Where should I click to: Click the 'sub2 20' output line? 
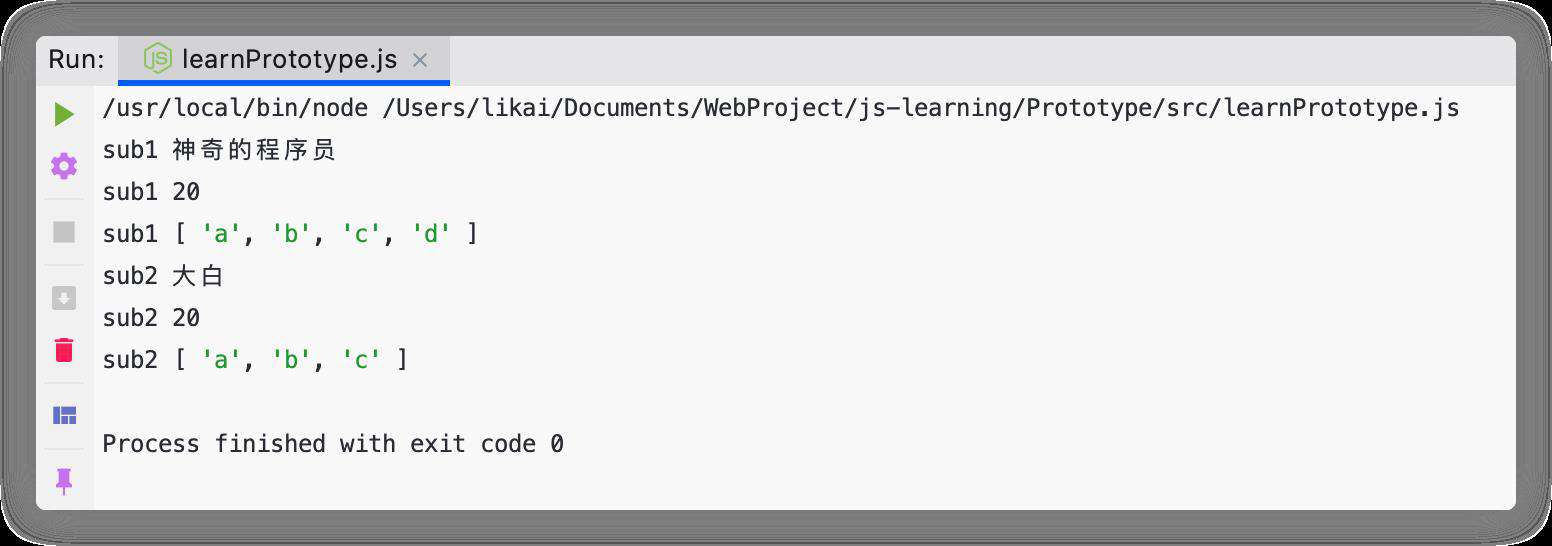click(151, 318)
